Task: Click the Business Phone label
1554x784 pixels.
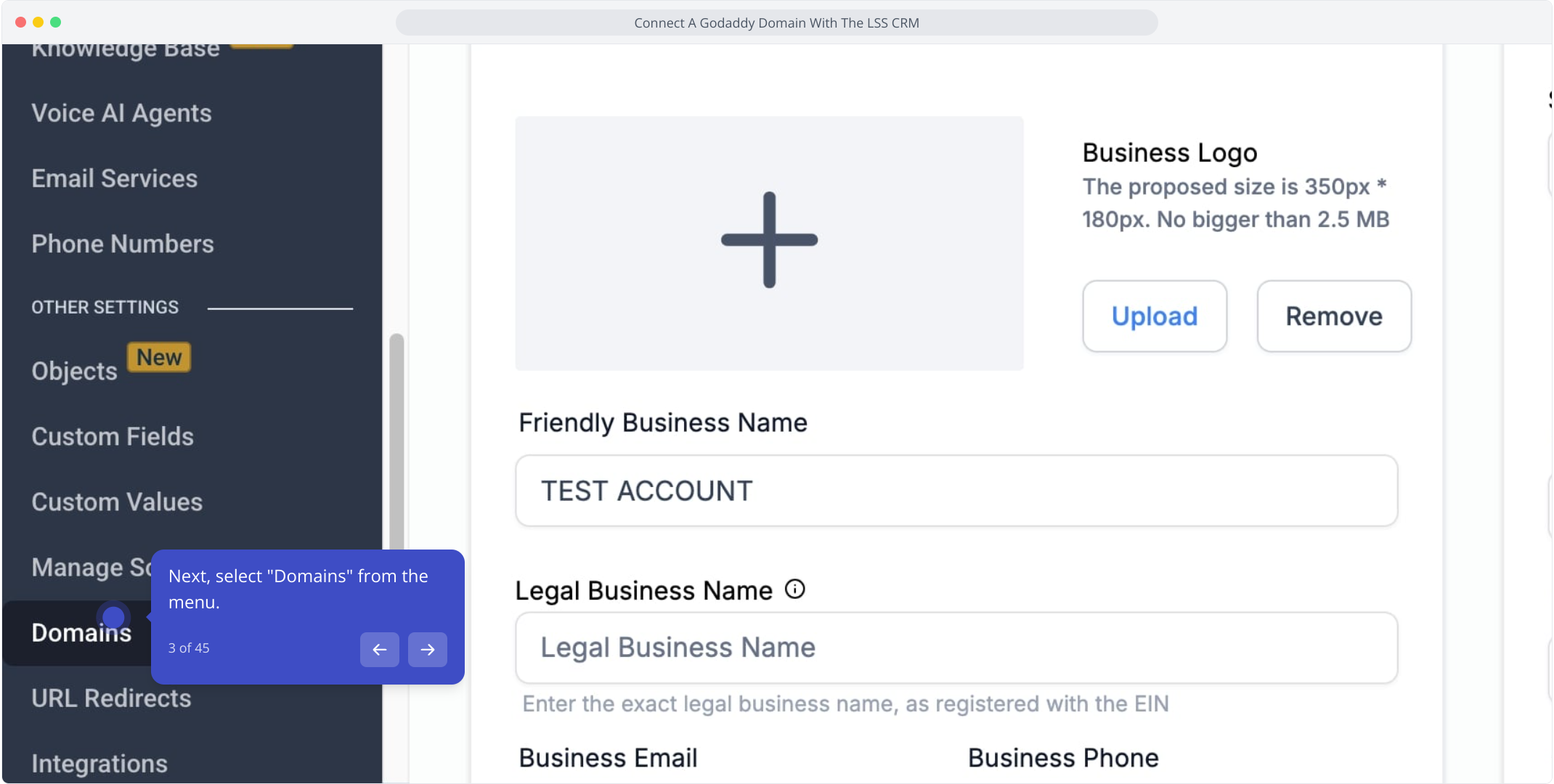Action: [1063, 758]
